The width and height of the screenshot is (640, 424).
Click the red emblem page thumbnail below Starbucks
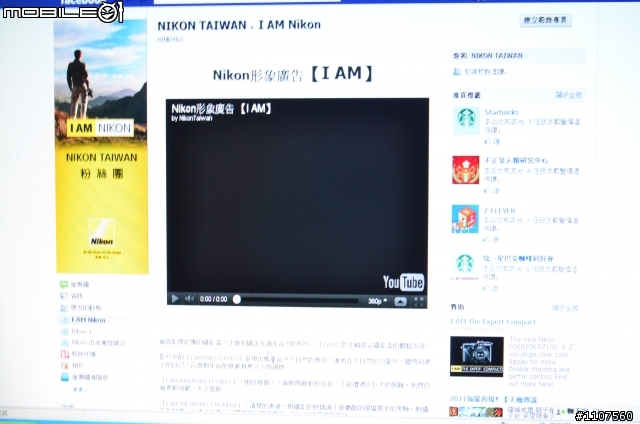[x=466, y=169]
